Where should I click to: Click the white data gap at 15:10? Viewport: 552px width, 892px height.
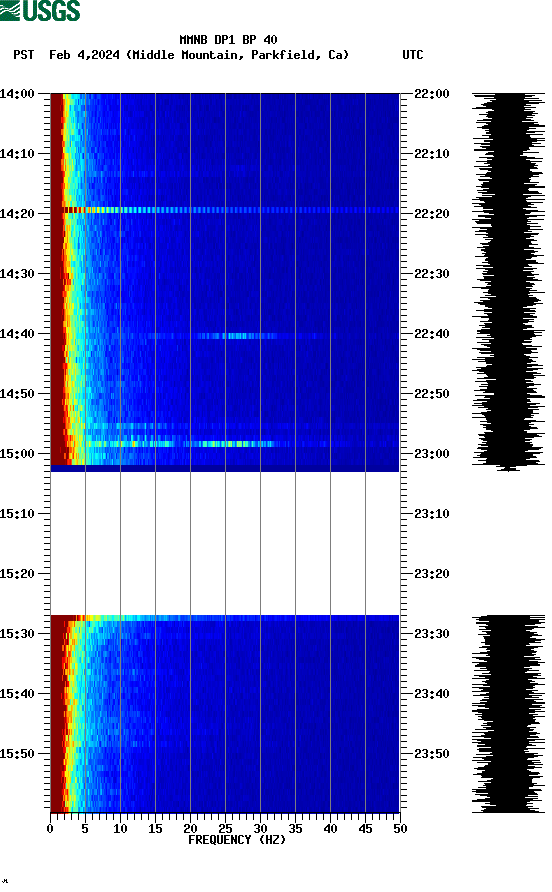click(225, 543)
